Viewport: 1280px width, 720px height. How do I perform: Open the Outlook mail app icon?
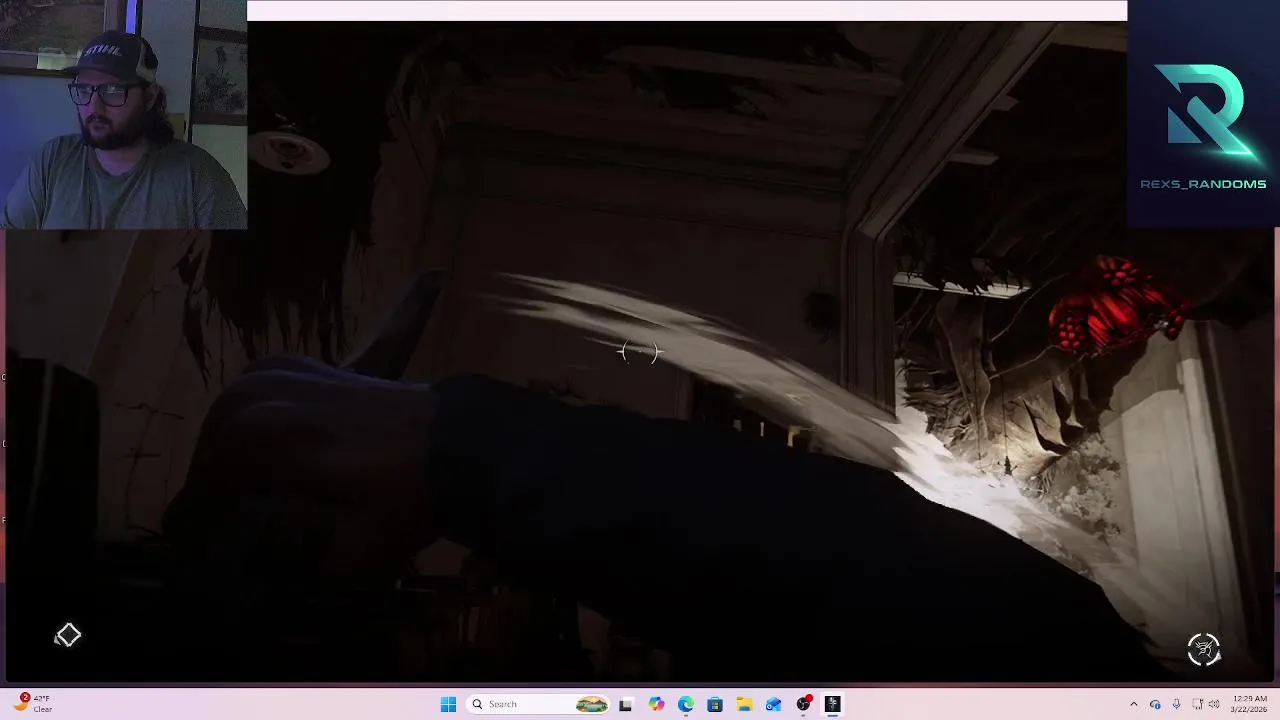pos(773,704)
